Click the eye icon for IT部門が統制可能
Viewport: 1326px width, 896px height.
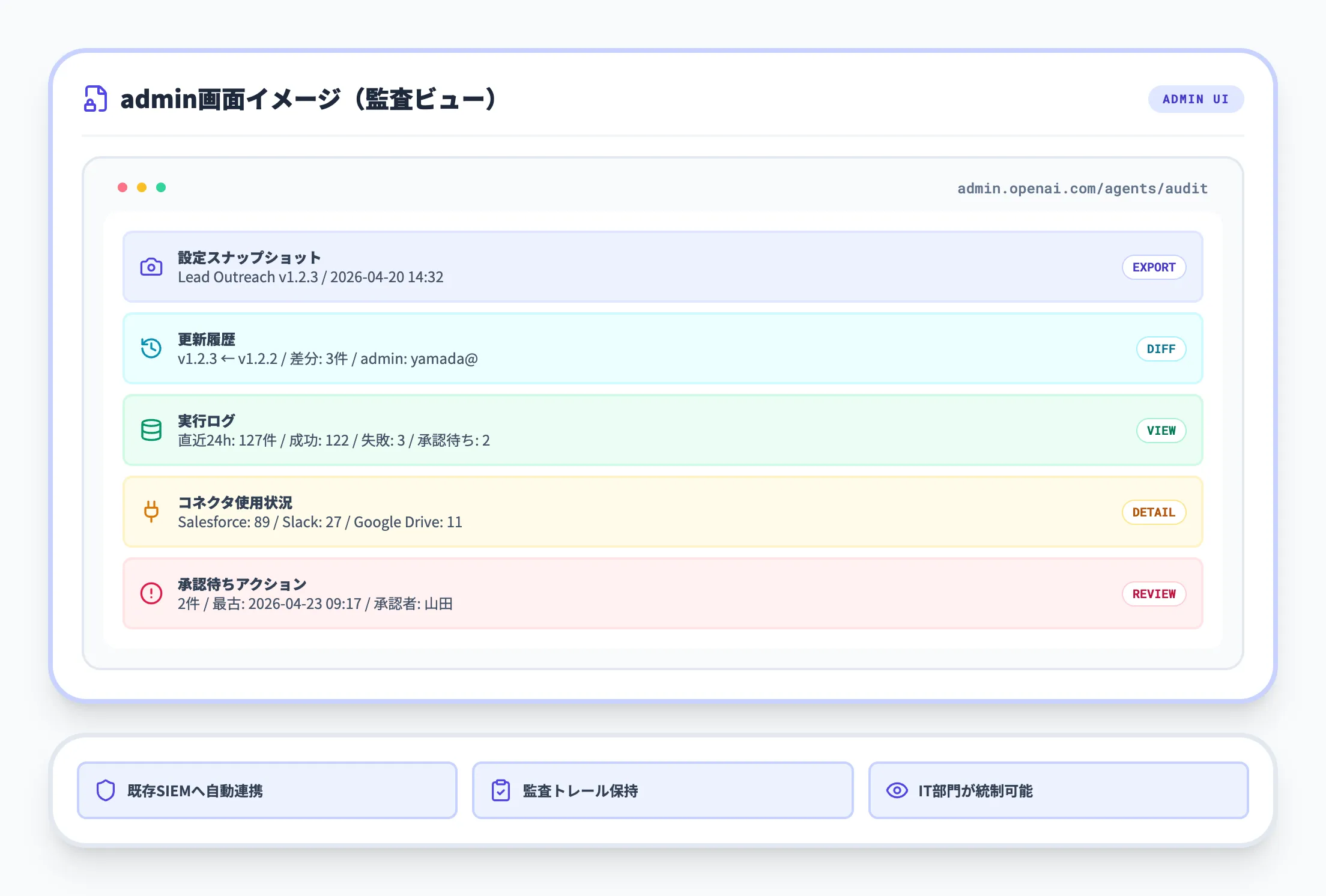(x=897, y=791)
